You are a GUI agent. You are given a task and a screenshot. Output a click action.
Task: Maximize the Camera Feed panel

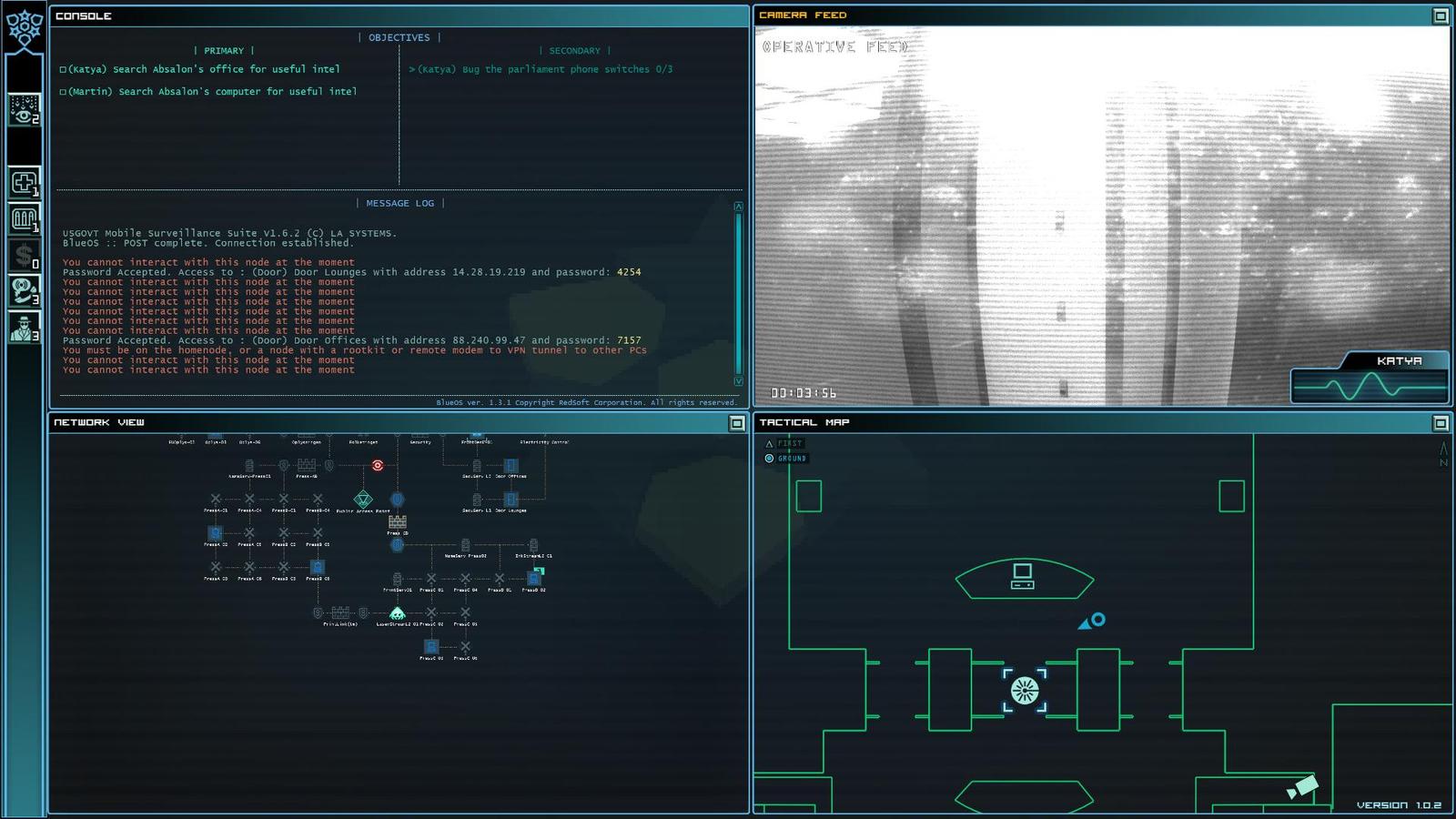pos(1440,15)
